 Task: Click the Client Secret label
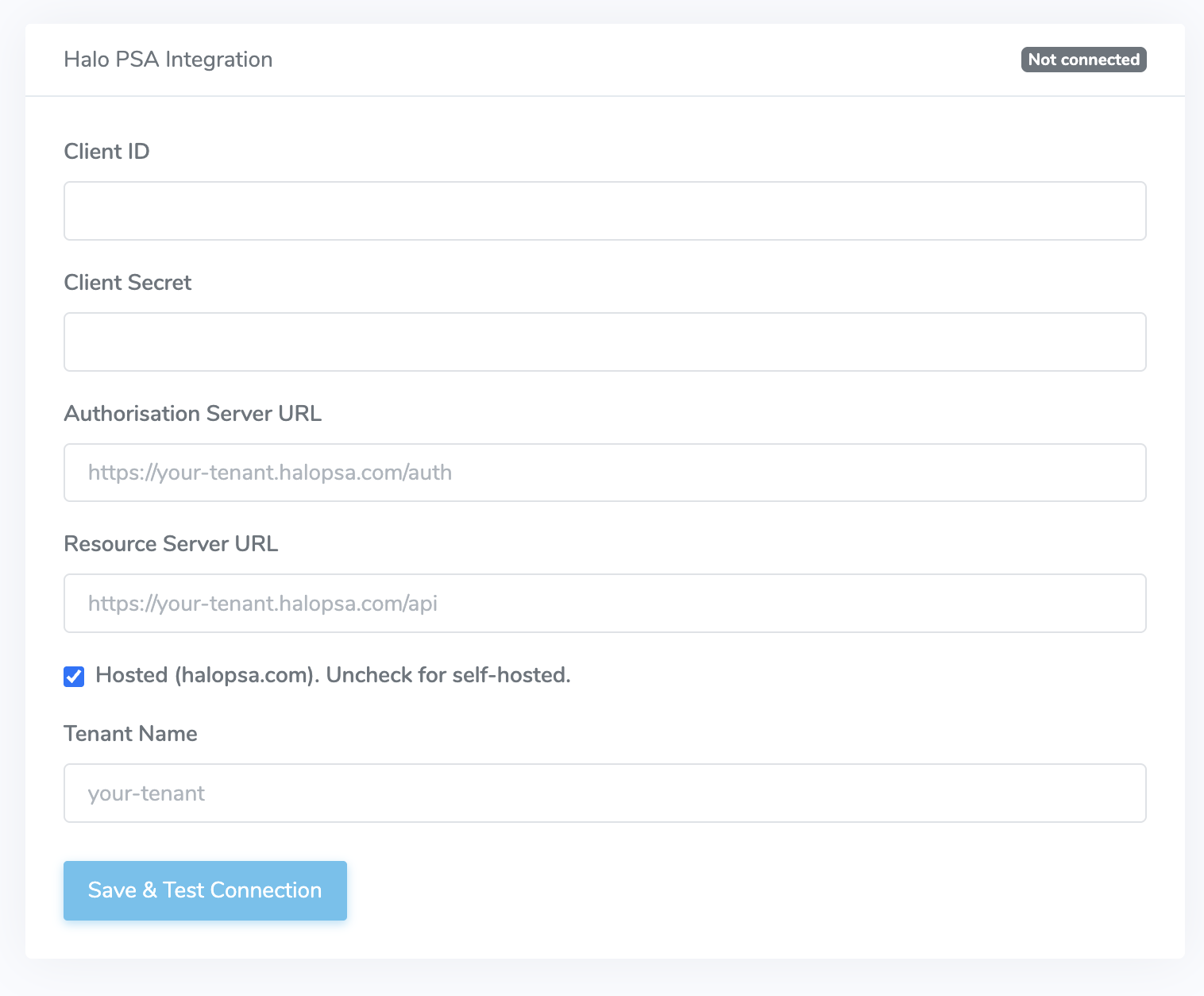pos(128,283)
